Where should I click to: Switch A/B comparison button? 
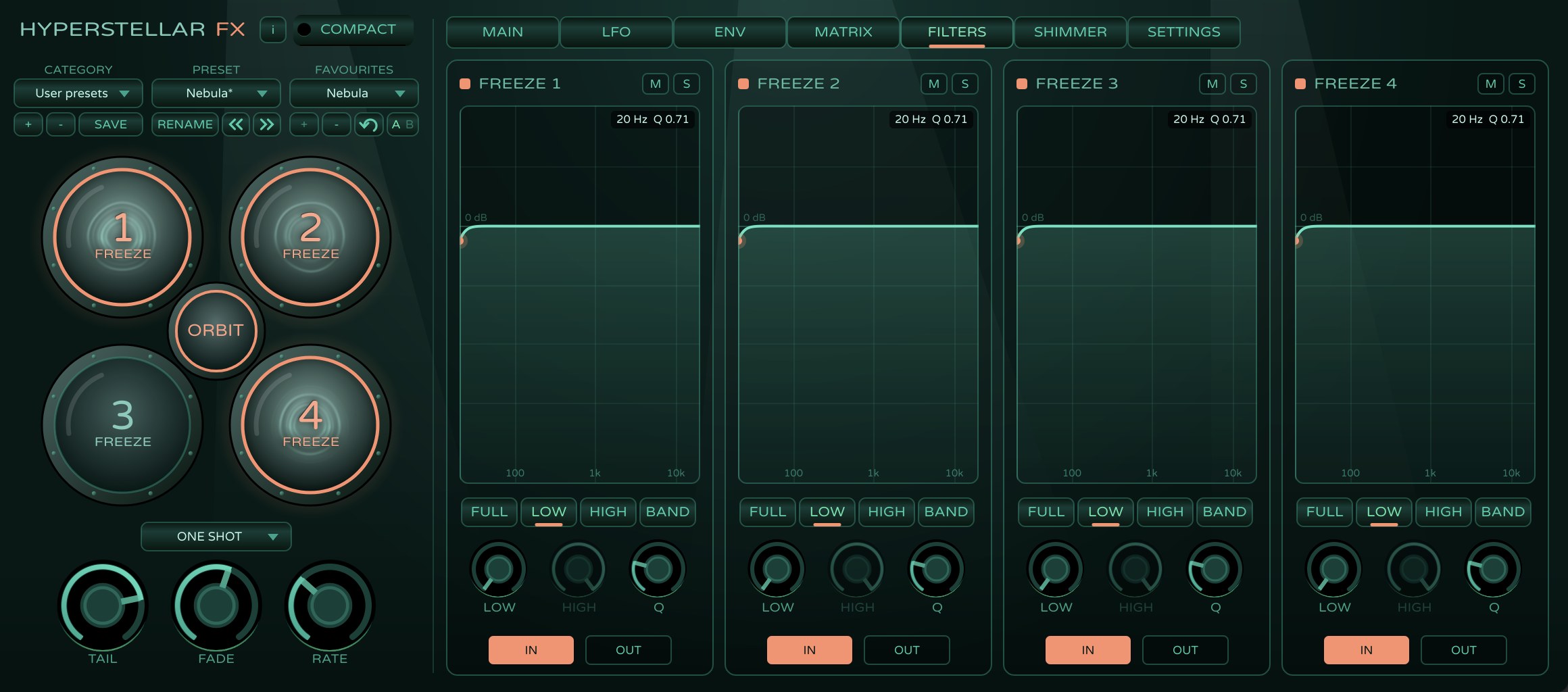pyautogui.click(x=402, y=124)
